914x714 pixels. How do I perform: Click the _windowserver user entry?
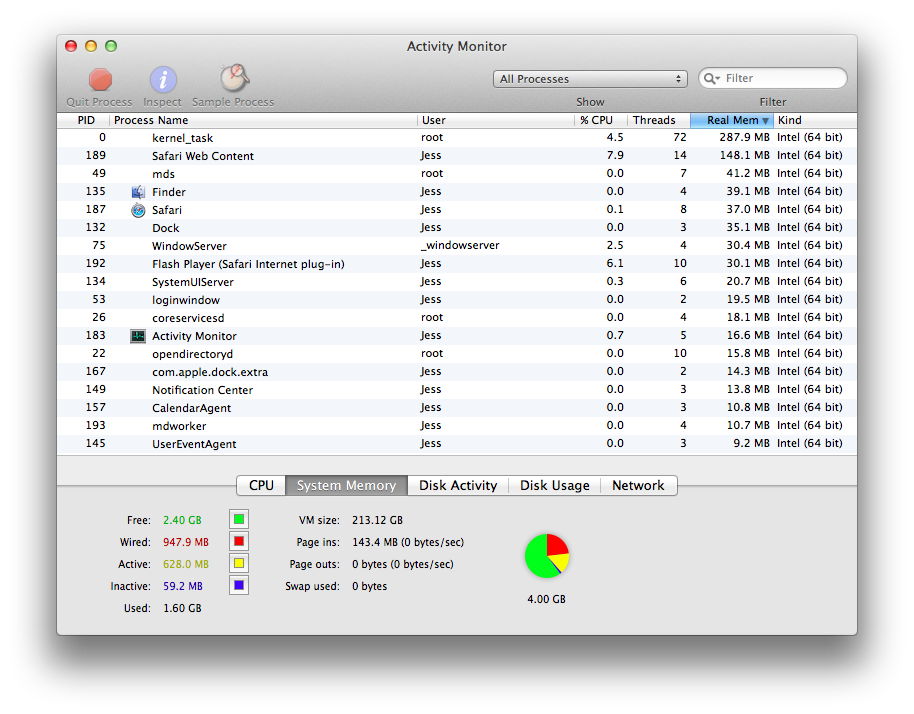coord(460,245)
